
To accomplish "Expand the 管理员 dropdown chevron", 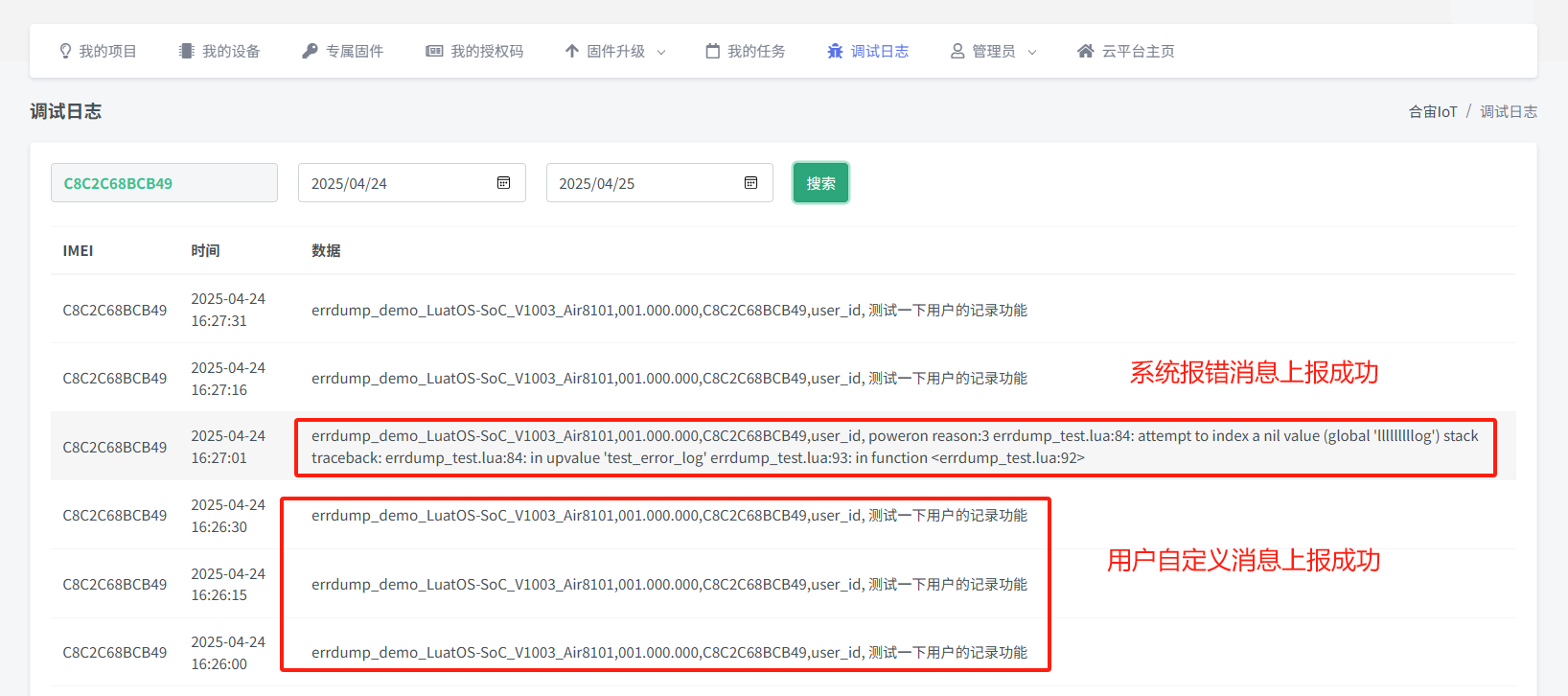I will pyautogui.click(x=1032, y=52).
